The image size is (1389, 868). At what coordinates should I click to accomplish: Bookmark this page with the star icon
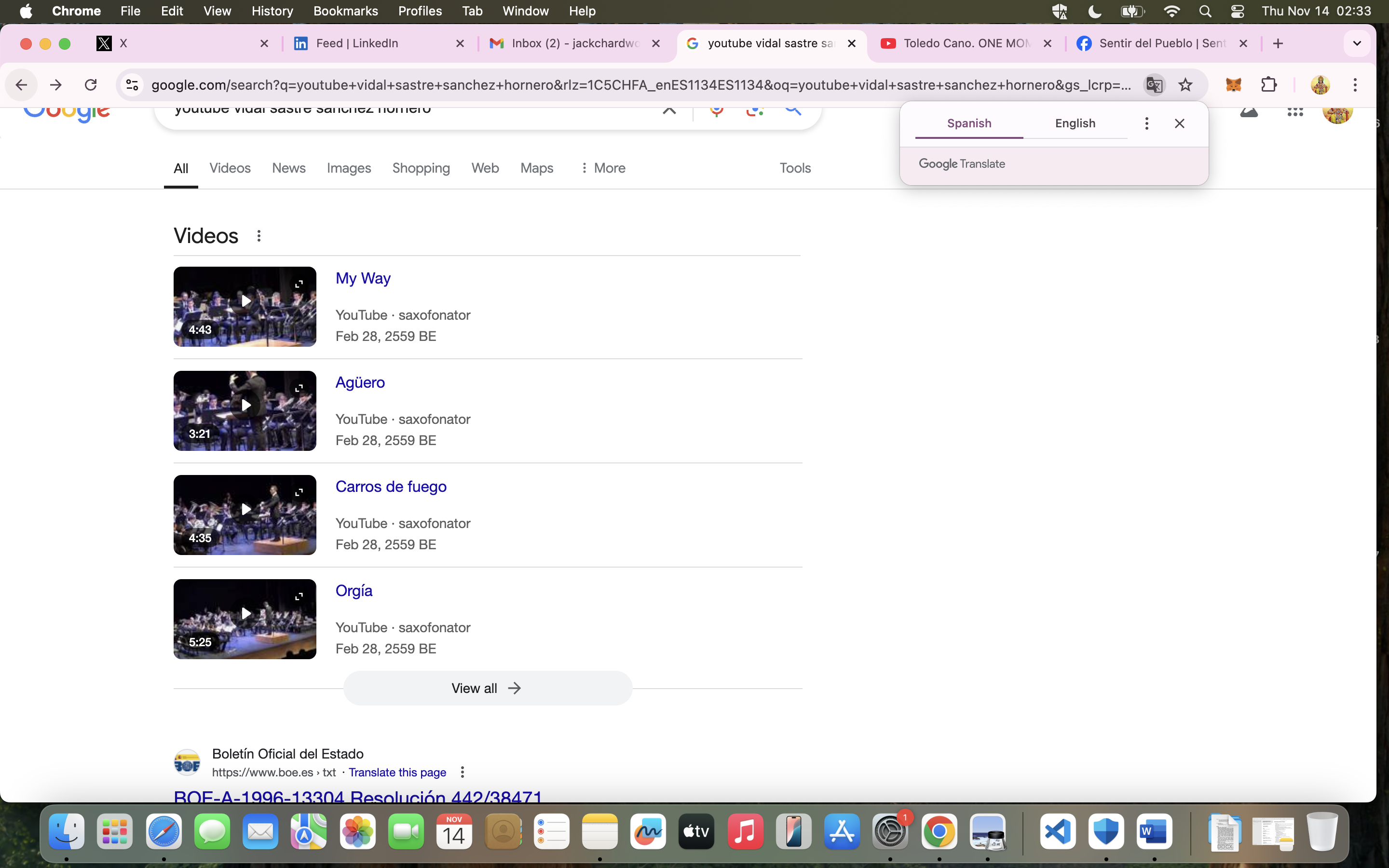point(1185,85)
